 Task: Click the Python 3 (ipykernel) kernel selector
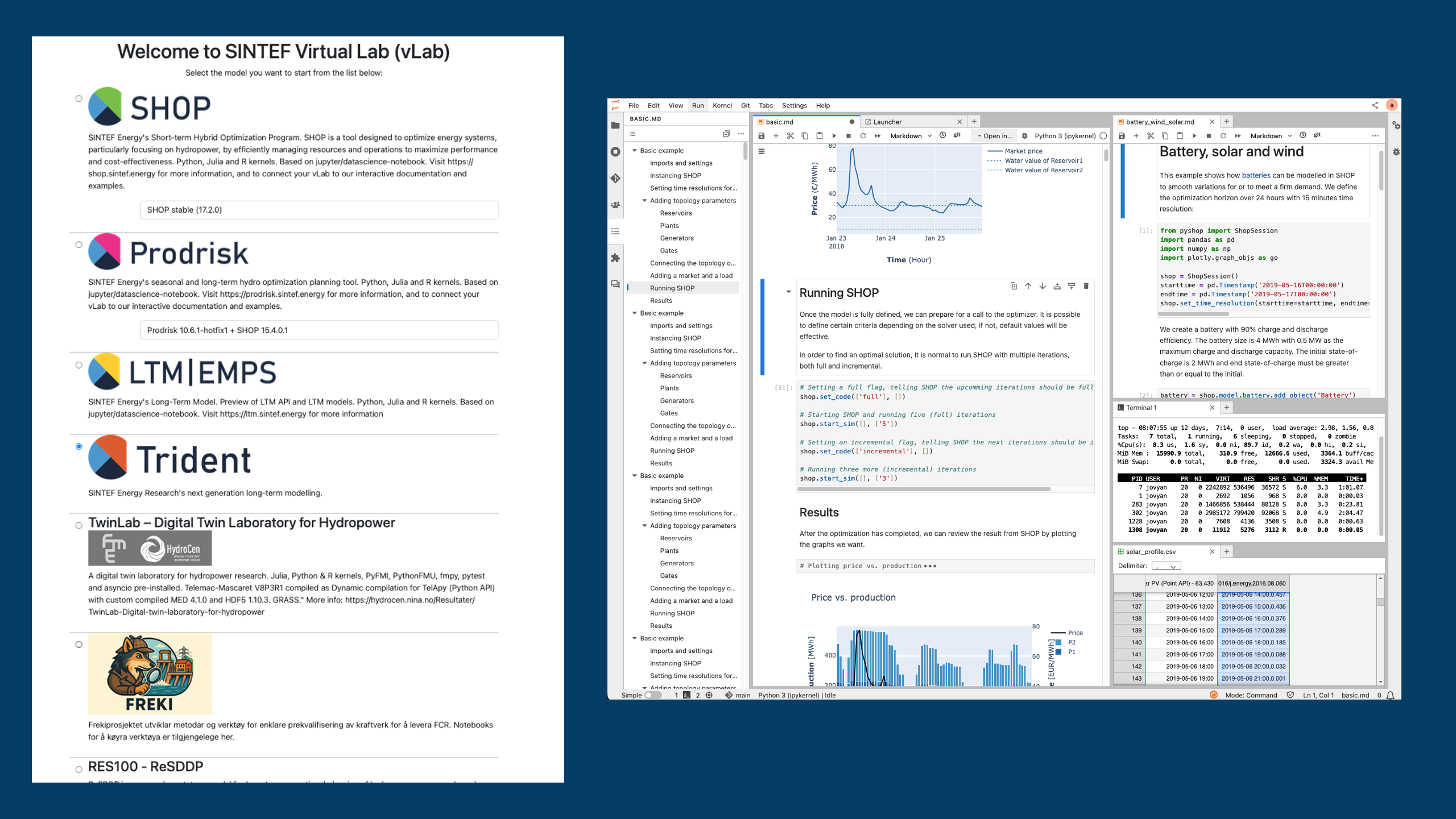click(x=1066, y=136)
